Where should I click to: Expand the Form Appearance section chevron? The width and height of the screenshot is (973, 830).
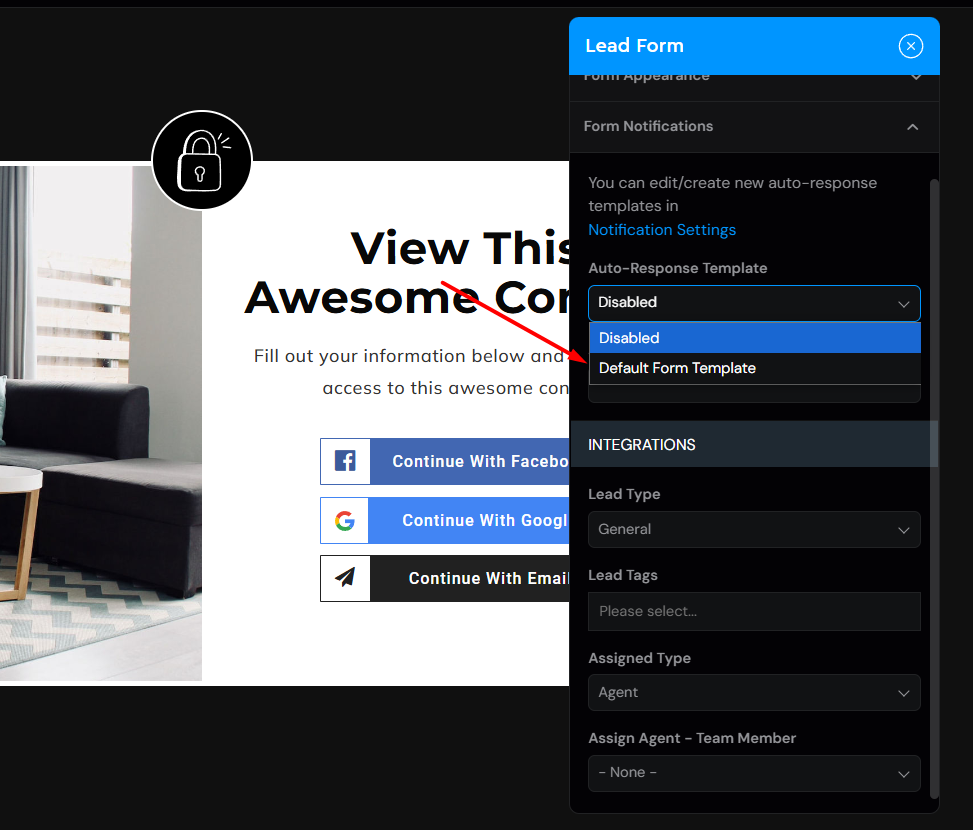click(916, 77)
